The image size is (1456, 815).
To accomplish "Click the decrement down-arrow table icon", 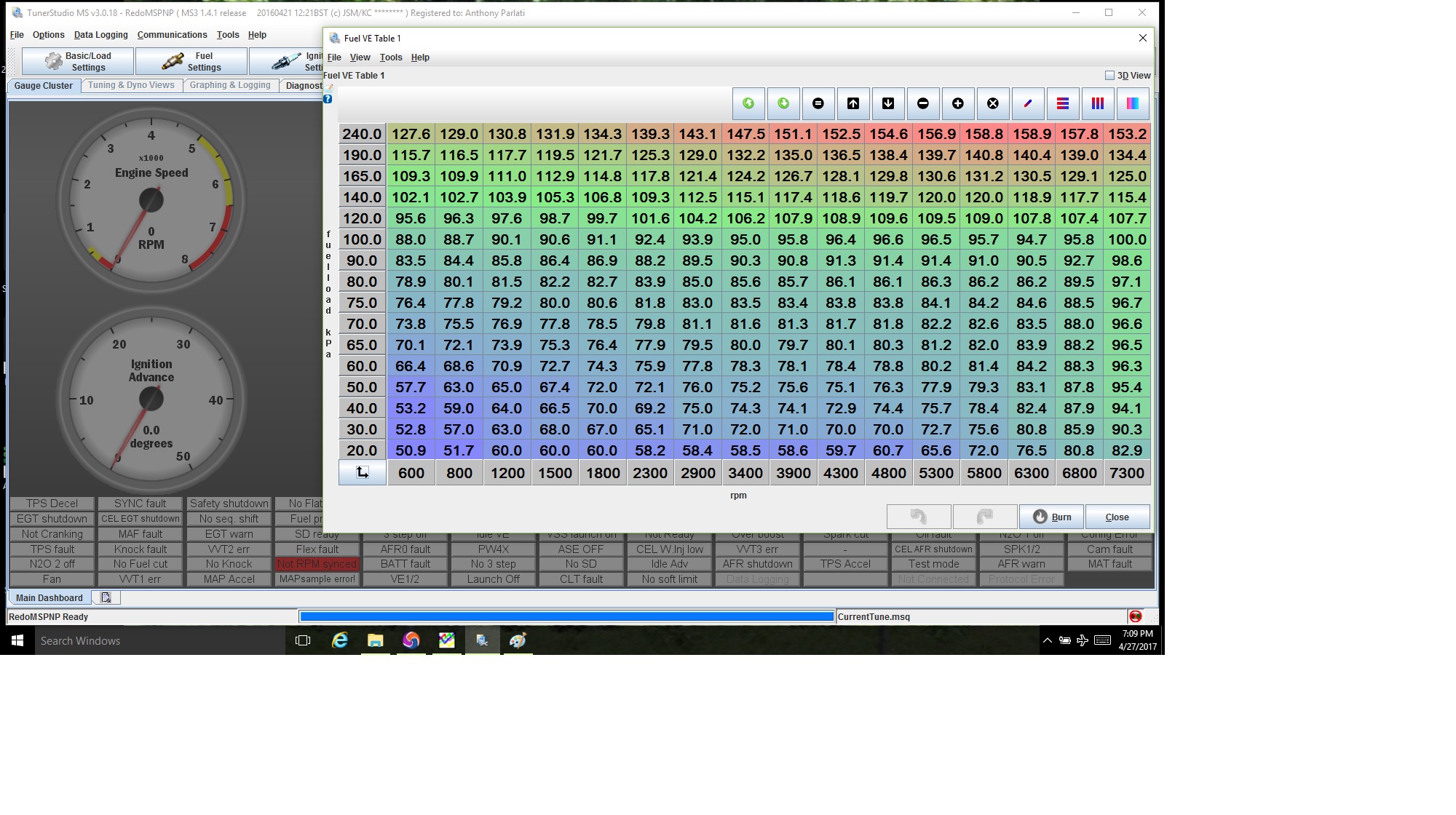I will 887,104.
